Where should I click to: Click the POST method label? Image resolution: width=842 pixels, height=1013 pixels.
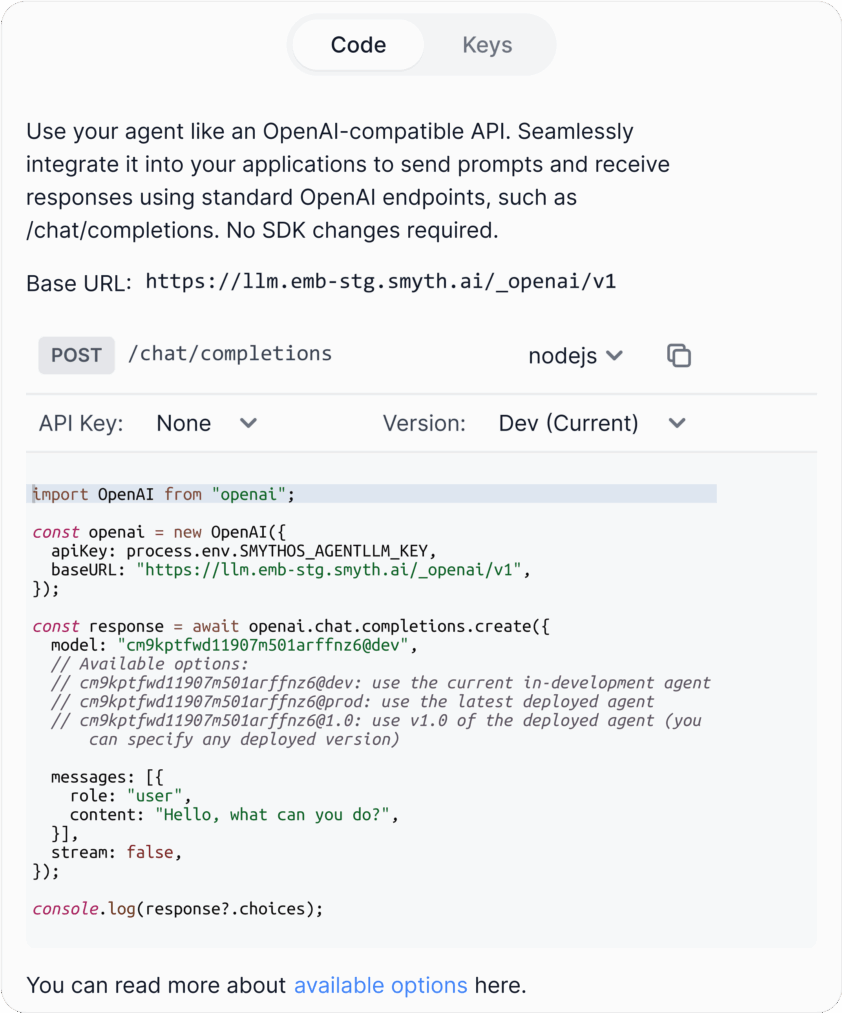(x=76, y=355)
